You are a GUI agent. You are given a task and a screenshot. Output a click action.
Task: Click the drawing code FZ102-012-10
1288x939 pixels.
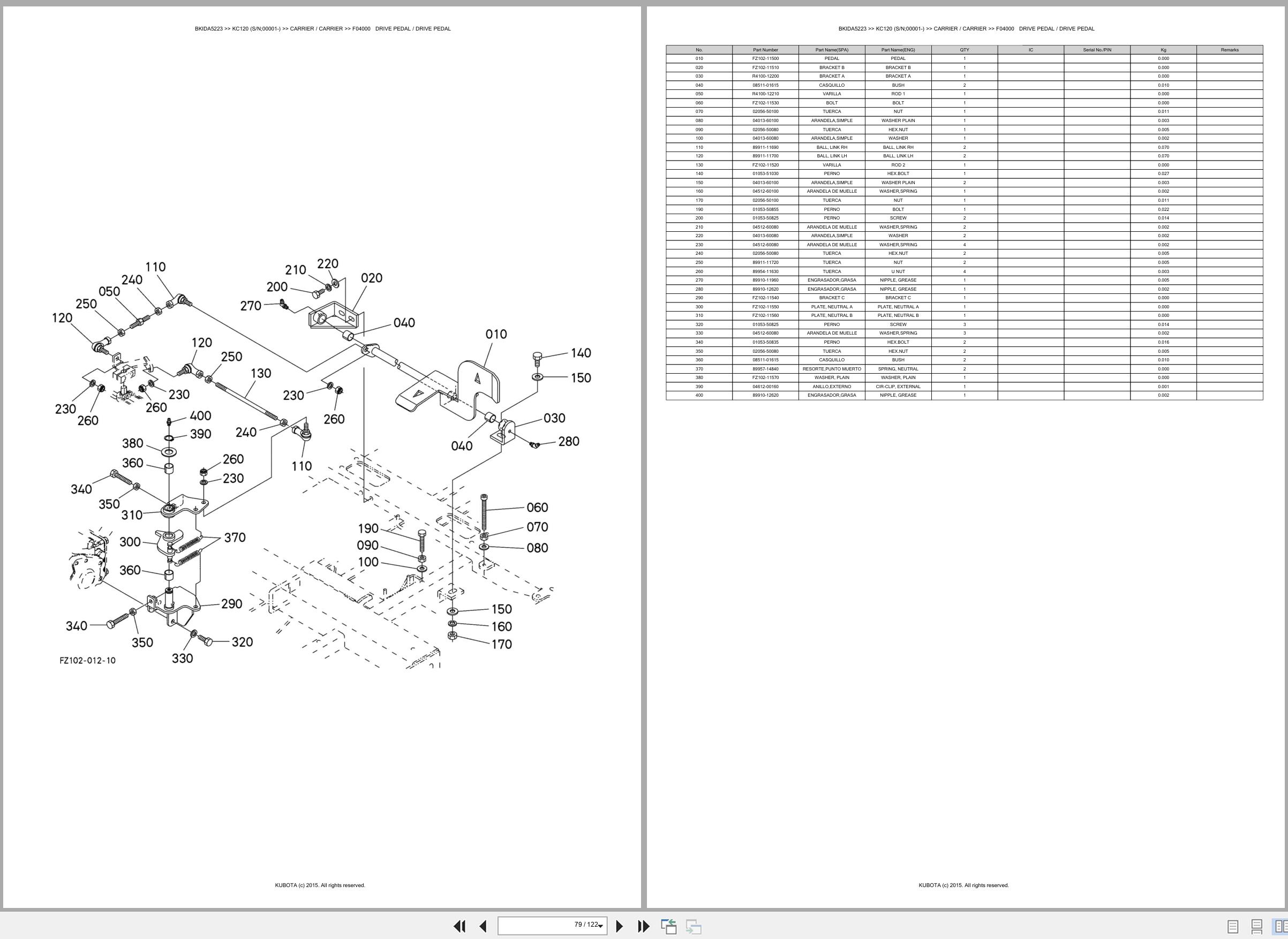[x=88, y=661]
